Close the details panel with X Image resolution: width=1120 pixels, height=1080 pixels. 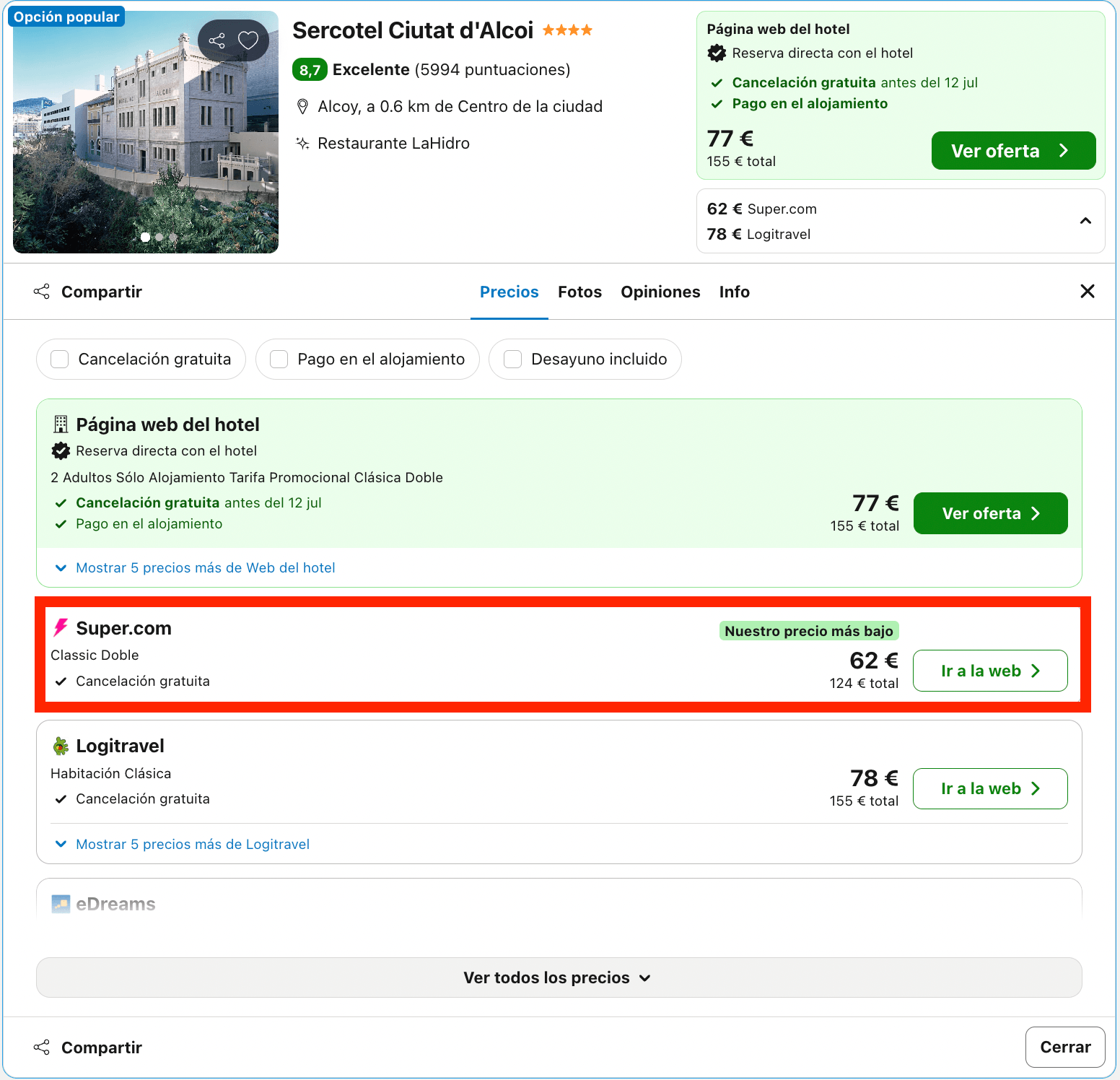coord(1088,291)
